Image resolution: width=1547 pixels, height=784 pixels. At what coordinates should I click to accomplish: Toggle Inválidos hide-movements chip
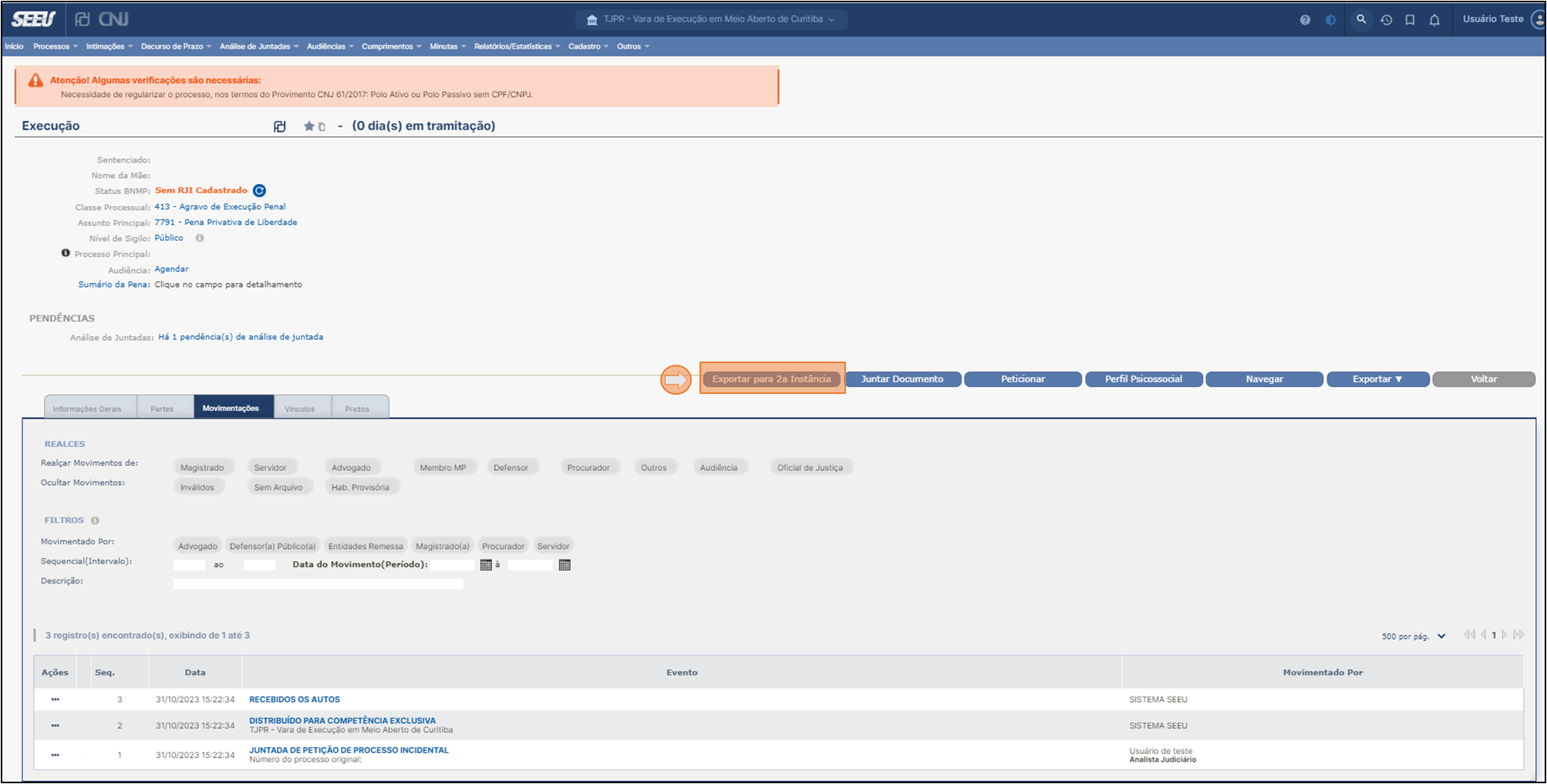click(197, 487)
